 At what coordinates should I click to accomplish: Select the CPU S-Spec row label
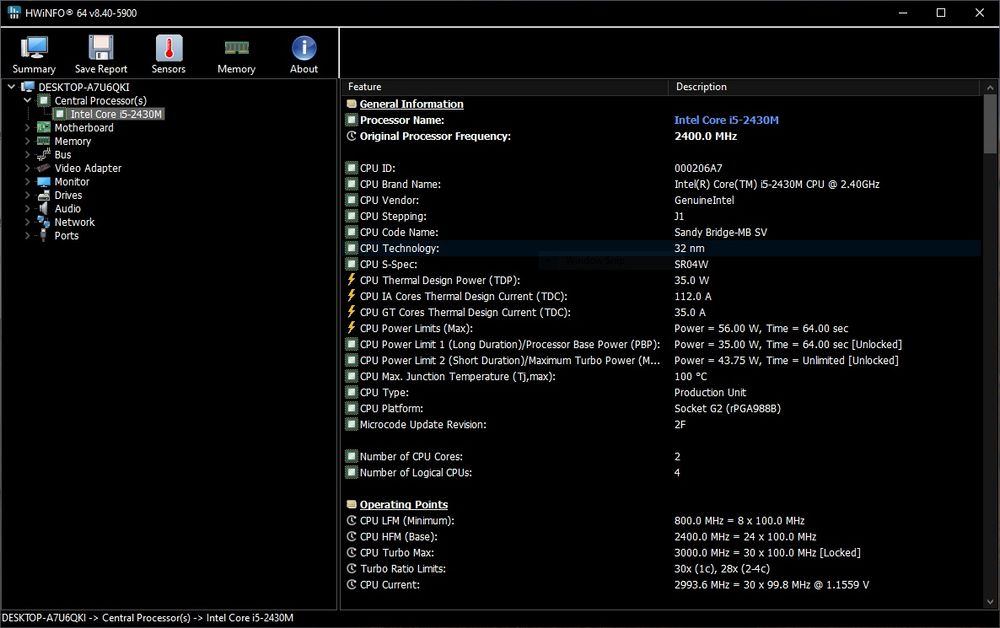click(388, 264)
